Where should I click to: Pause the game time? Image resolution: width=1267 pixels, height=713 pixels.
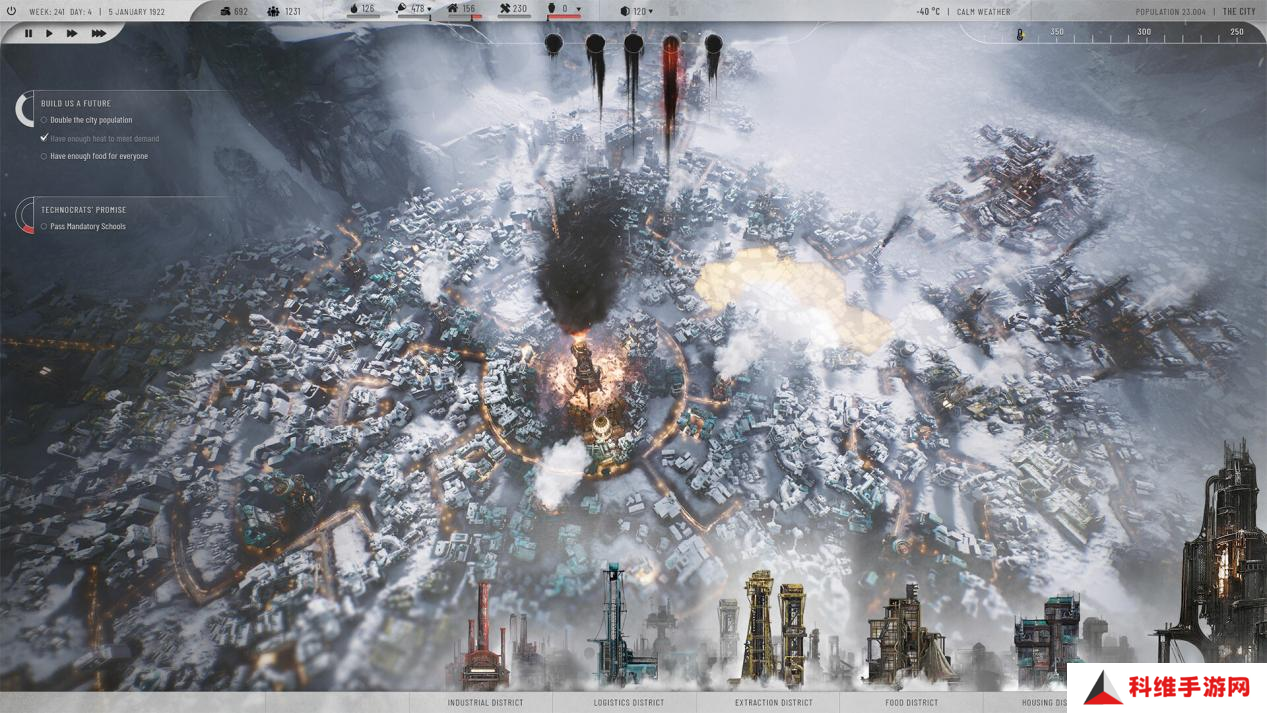point(28,33)
